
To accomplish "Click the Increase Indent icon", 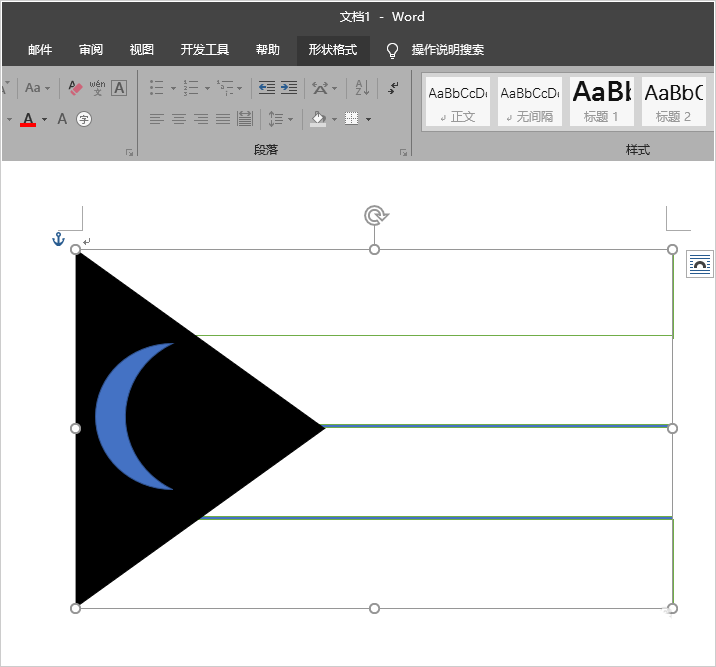I will click(x=289, y=88).
